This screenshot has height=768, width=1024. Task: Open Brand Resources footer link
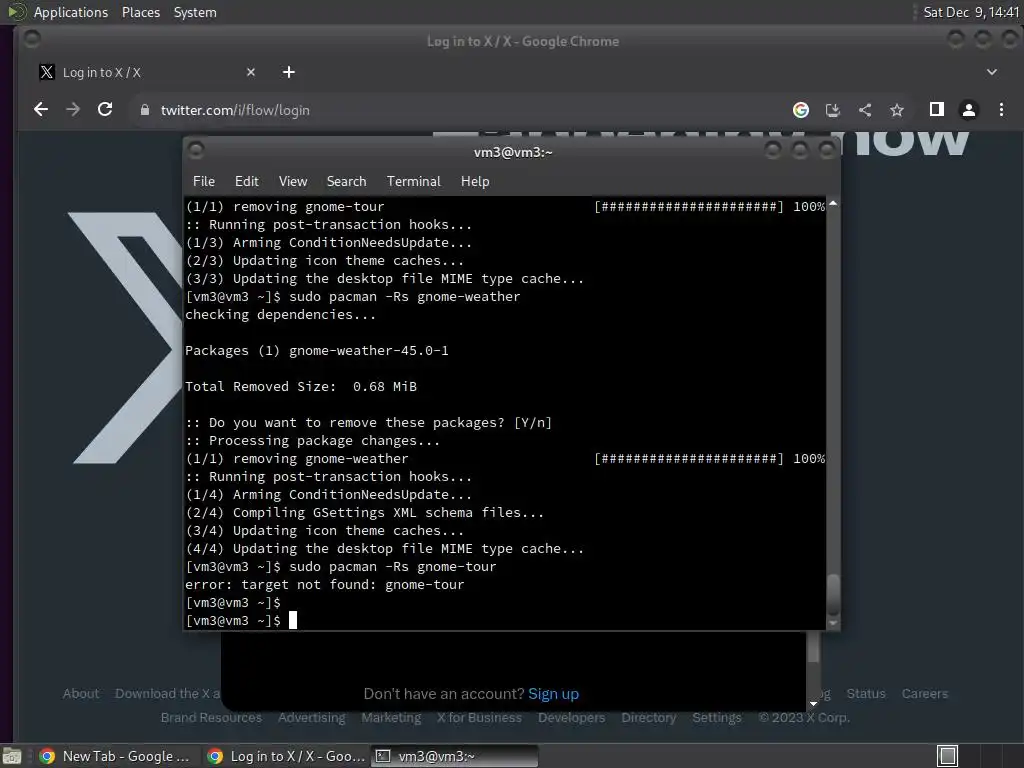[211, 718]
